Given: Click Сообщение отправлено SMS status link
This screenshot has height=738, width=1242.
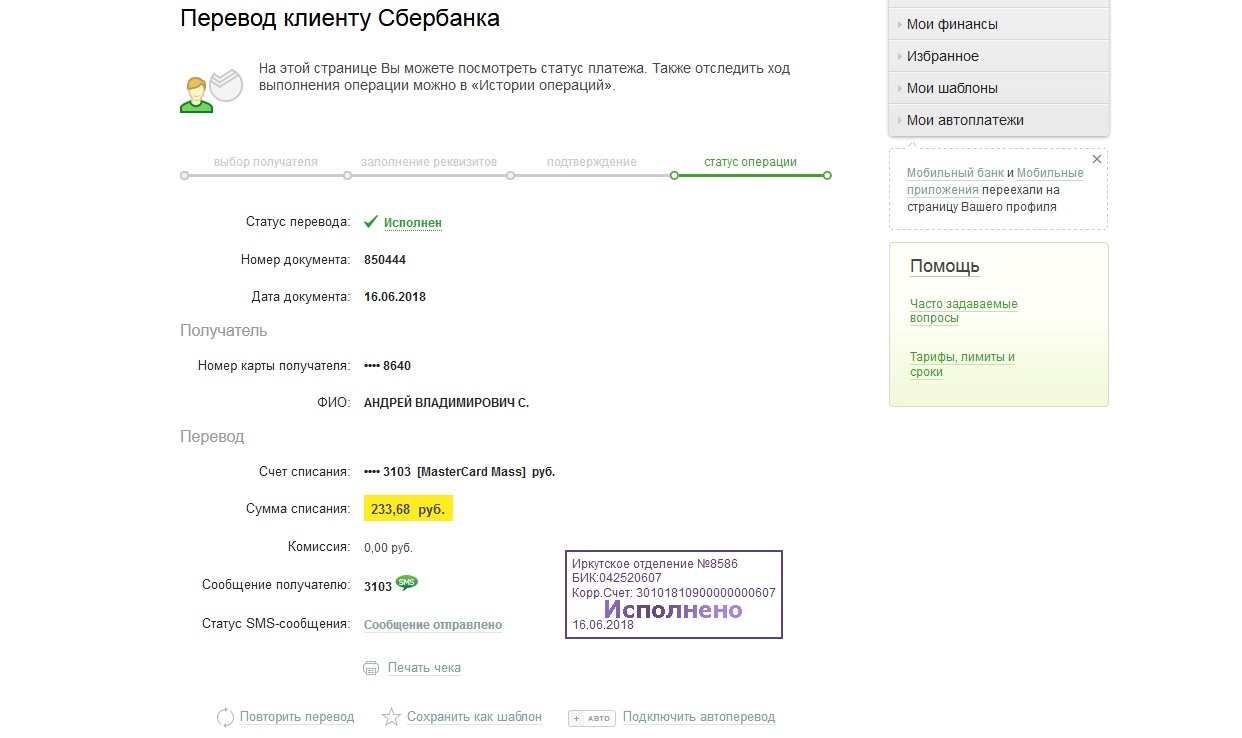Looking at the screenshot, I should coord(433,625).
